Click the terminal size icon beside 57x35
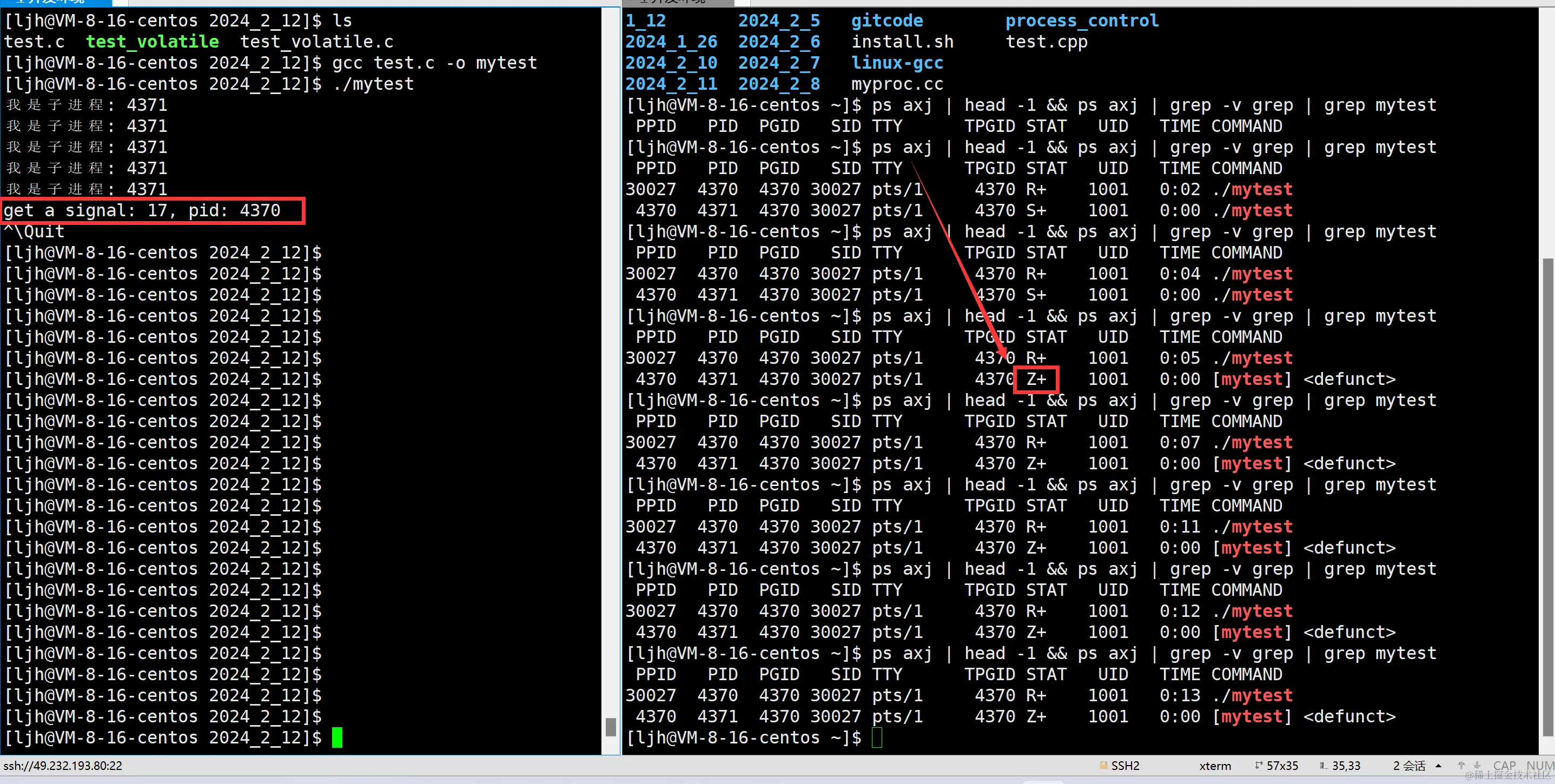This screenshot has width=1555, height=784. point(1258,765)
